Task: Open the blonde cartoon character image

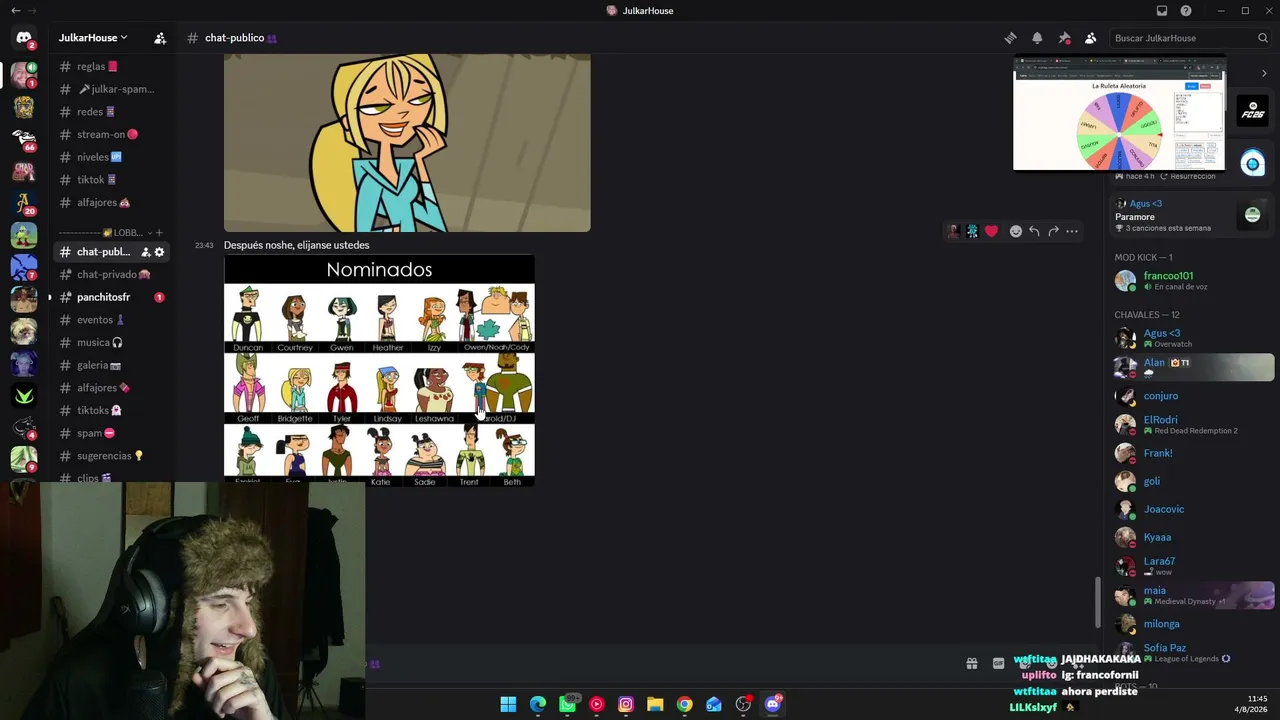Action: [x=407, y=143]
